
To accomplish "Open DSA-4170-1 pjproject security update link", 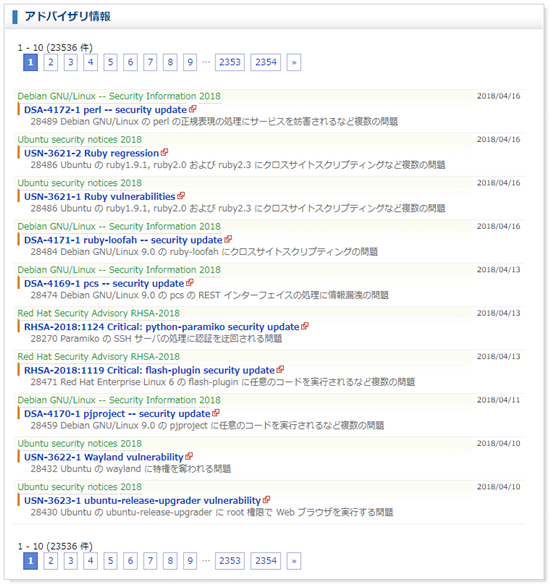I will tap(117, 414).
